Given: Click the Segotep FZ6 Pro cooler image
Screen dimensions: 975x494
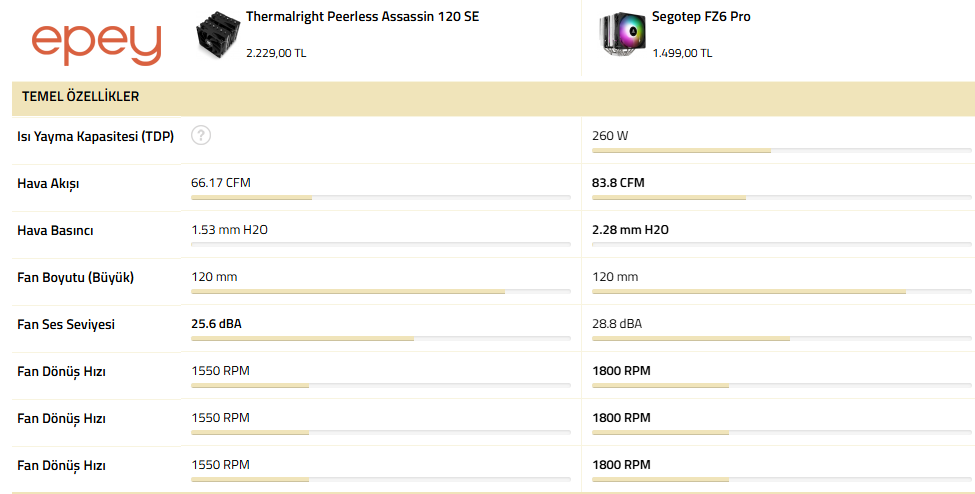Looking at the screenshot, I should click(622, 34).
